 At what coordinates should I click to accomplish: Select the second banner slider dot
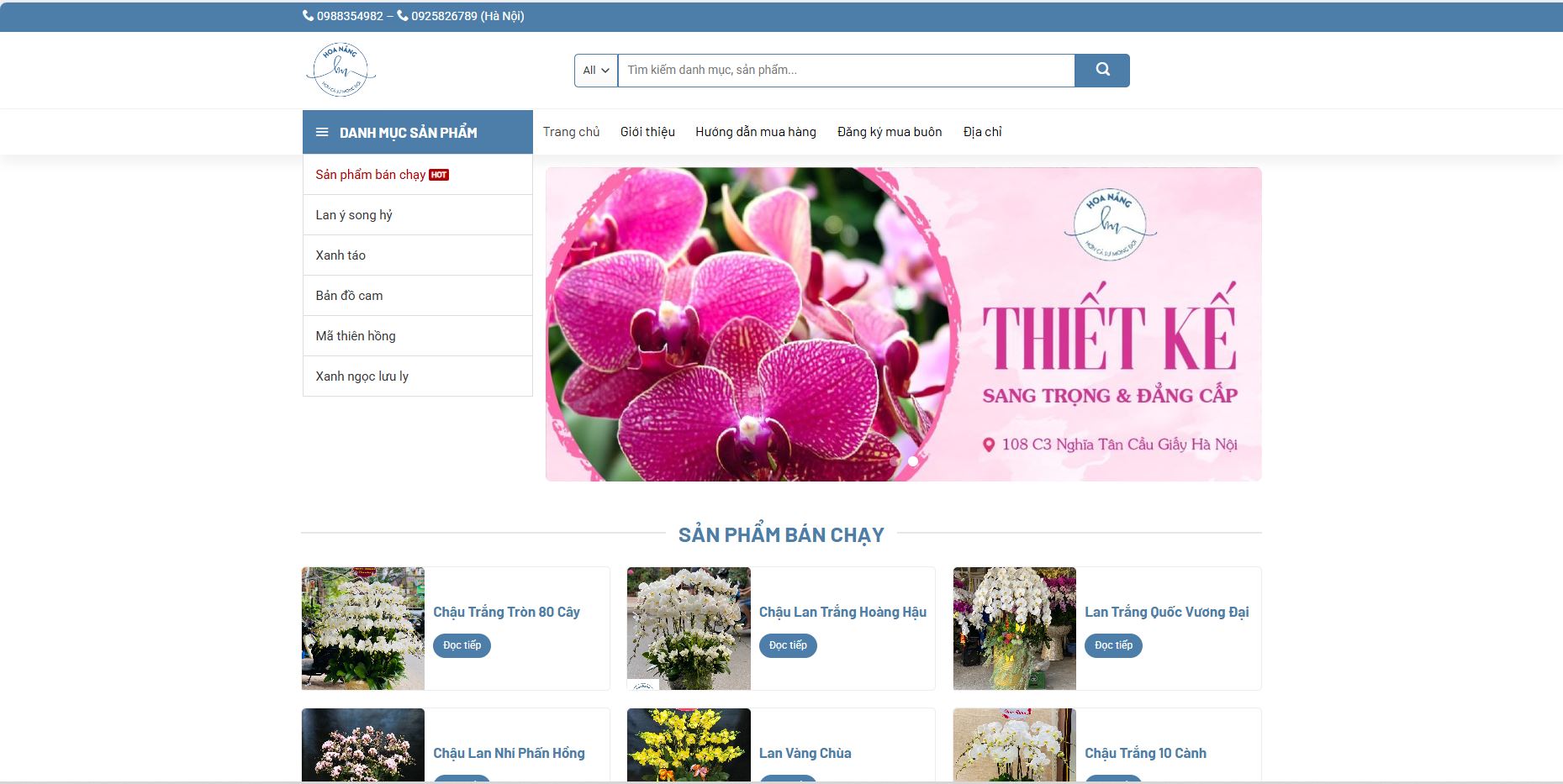pyautogui.click(x=913, y=461)
